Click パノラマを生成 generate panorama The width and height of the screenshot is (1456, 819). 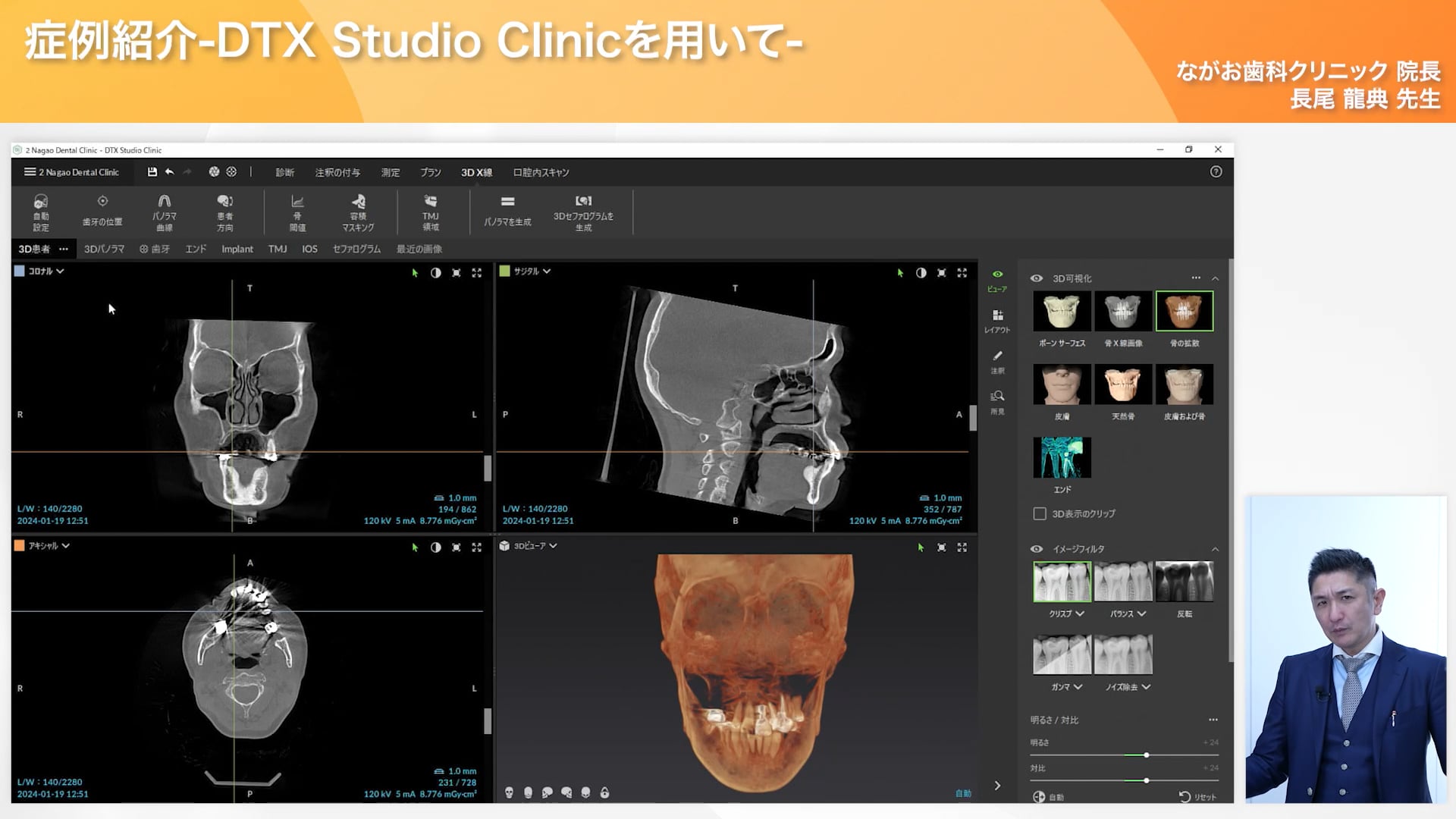508,212
